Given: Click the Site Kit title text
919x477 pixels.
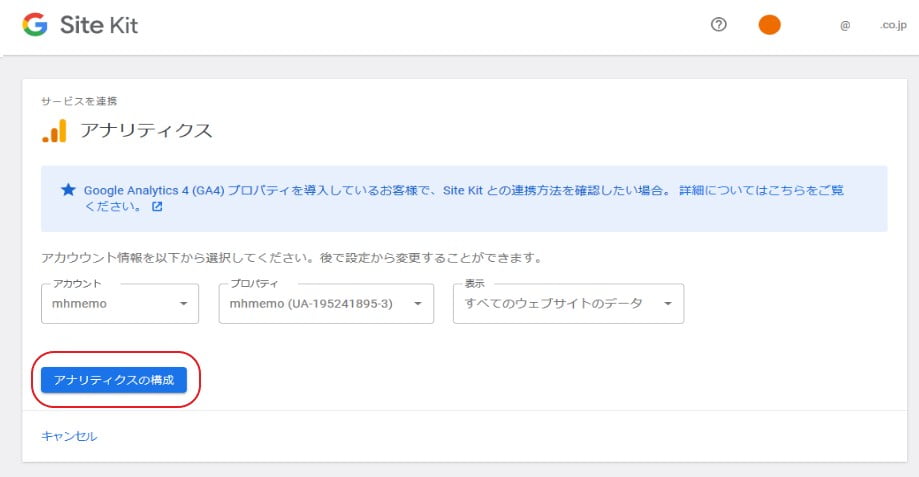Looking at the screenshot, I should pyautogui.click(x=98, y=26).
